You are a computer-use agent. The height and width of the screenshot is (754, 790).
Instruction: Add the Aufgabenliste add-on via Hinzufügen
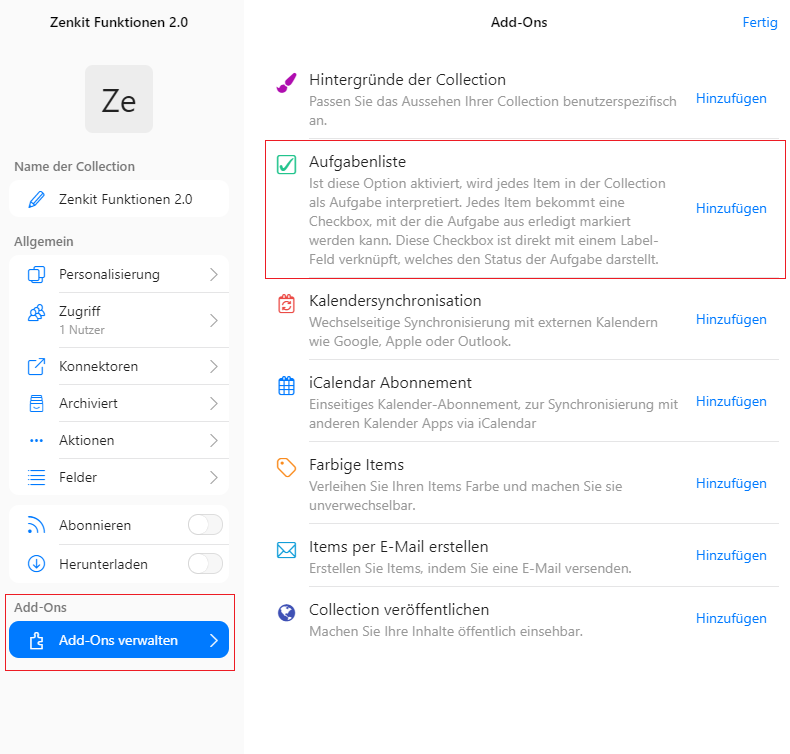731,209
